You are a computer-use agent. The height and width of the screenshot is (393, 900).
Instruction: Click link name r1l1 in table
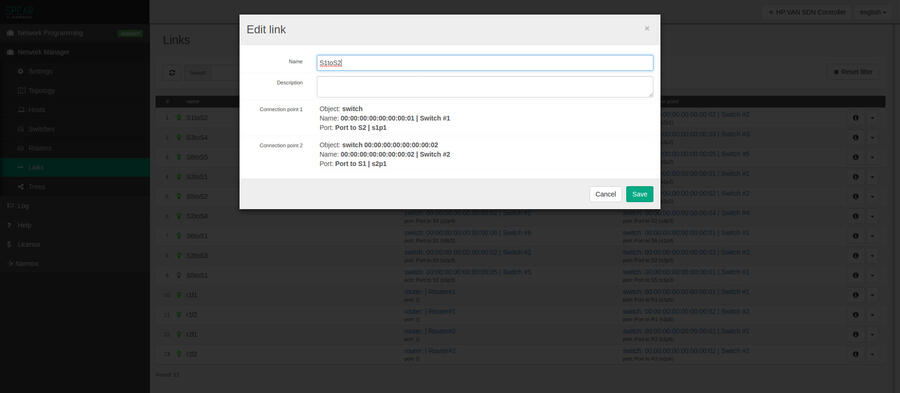192,295
